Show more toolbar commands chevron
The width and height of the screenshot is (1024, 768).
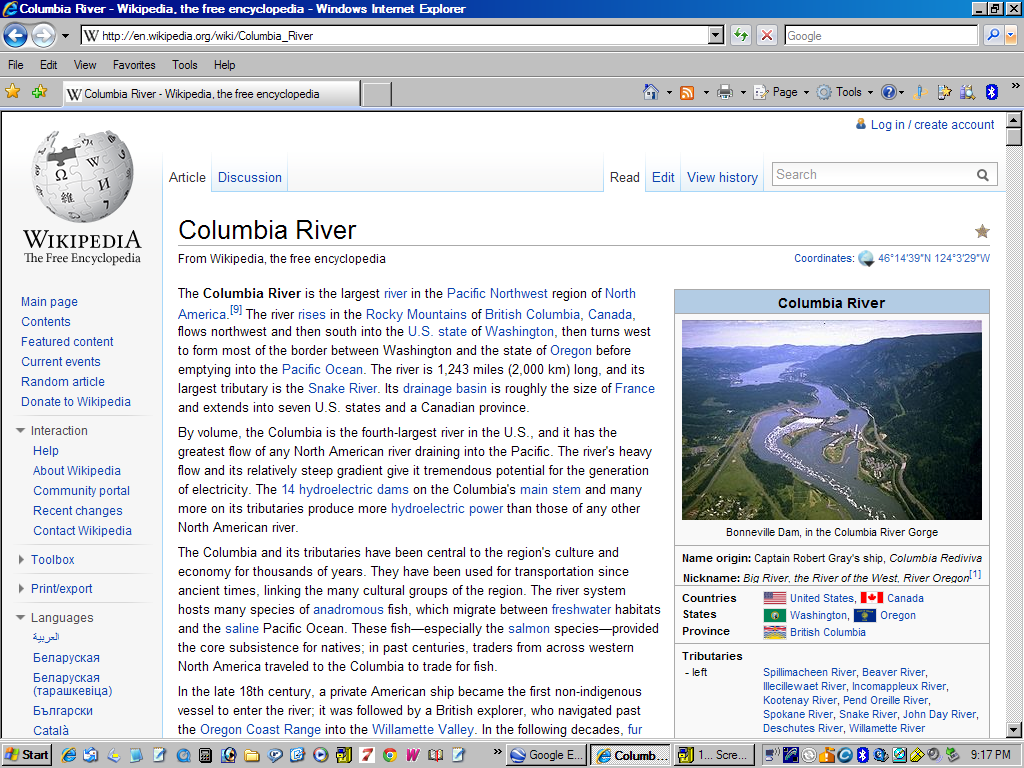click(x=1015, y=85)
